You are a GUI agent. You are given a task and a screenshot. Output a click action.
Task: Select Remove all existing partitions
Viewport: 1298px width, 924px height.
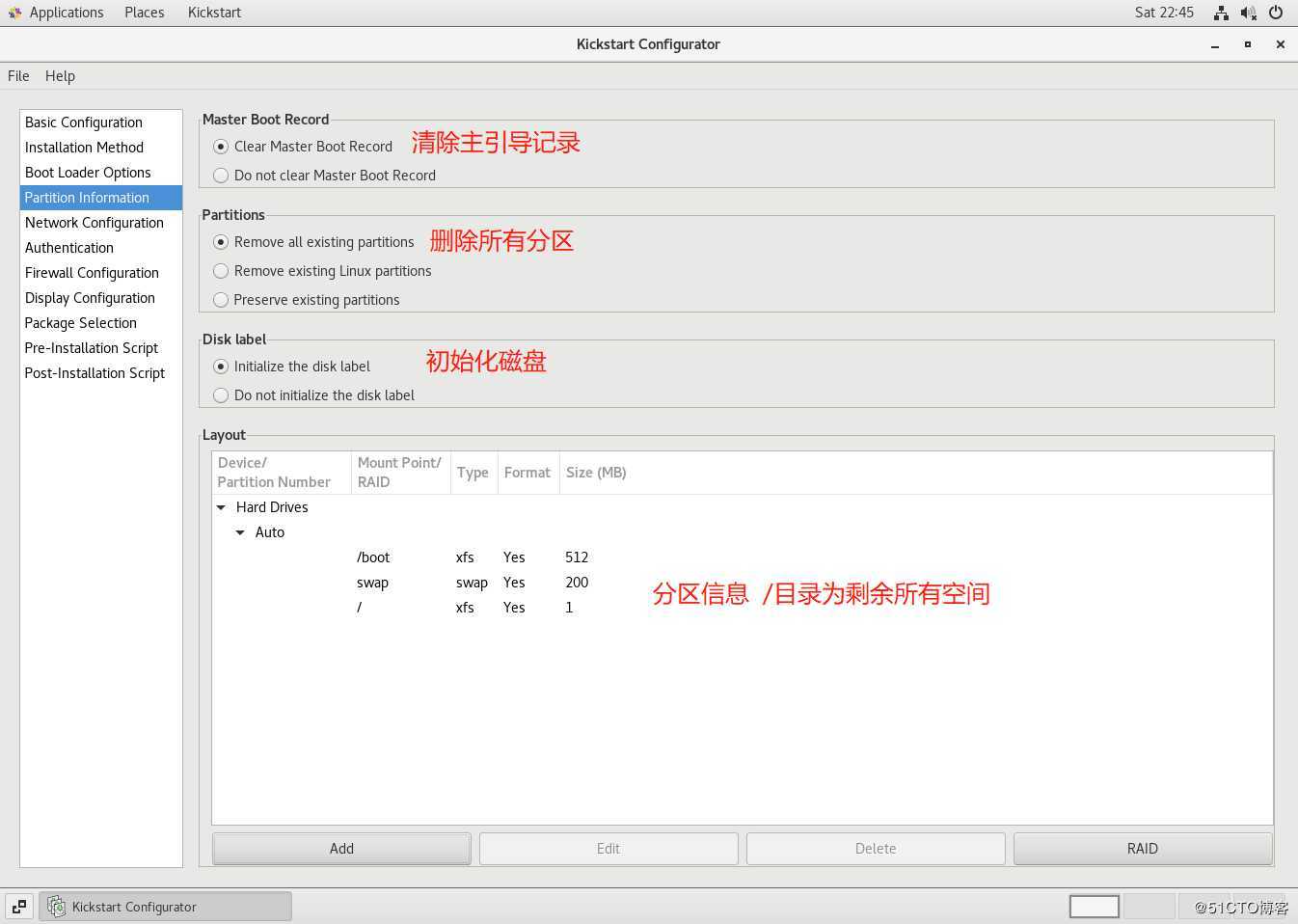click(221, 242)
